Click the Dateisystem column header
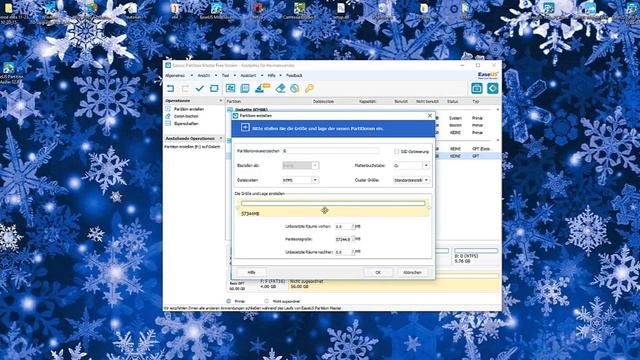The image size is (640, 360). click(324, 101)
